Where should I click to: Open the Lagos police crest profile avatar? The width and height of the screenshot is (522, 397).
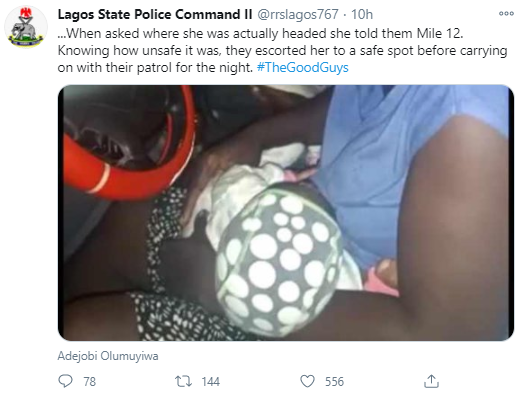[26, 27]
